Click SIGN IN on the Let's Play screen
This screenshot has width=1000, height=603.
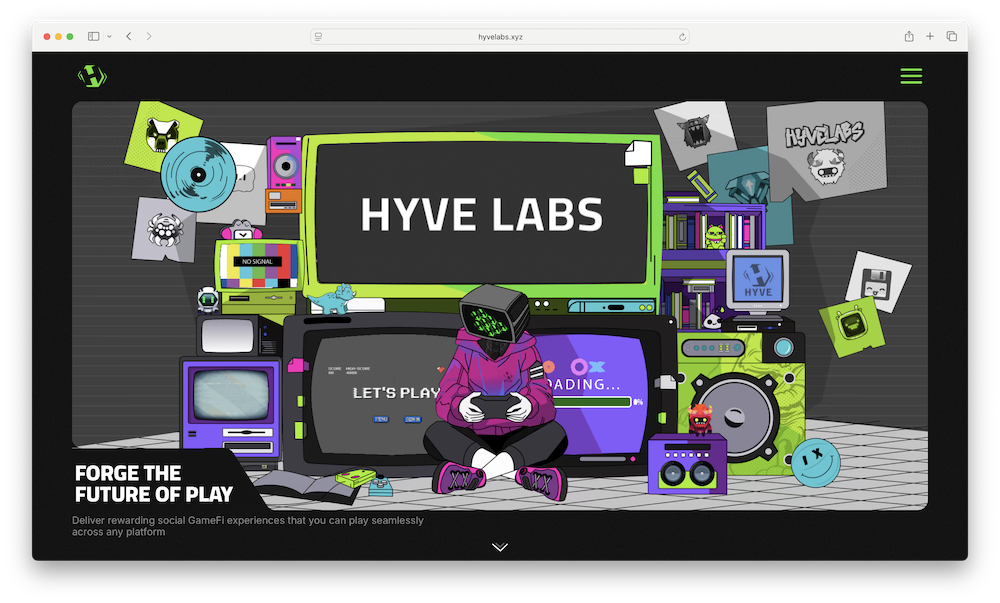[412, 419]
